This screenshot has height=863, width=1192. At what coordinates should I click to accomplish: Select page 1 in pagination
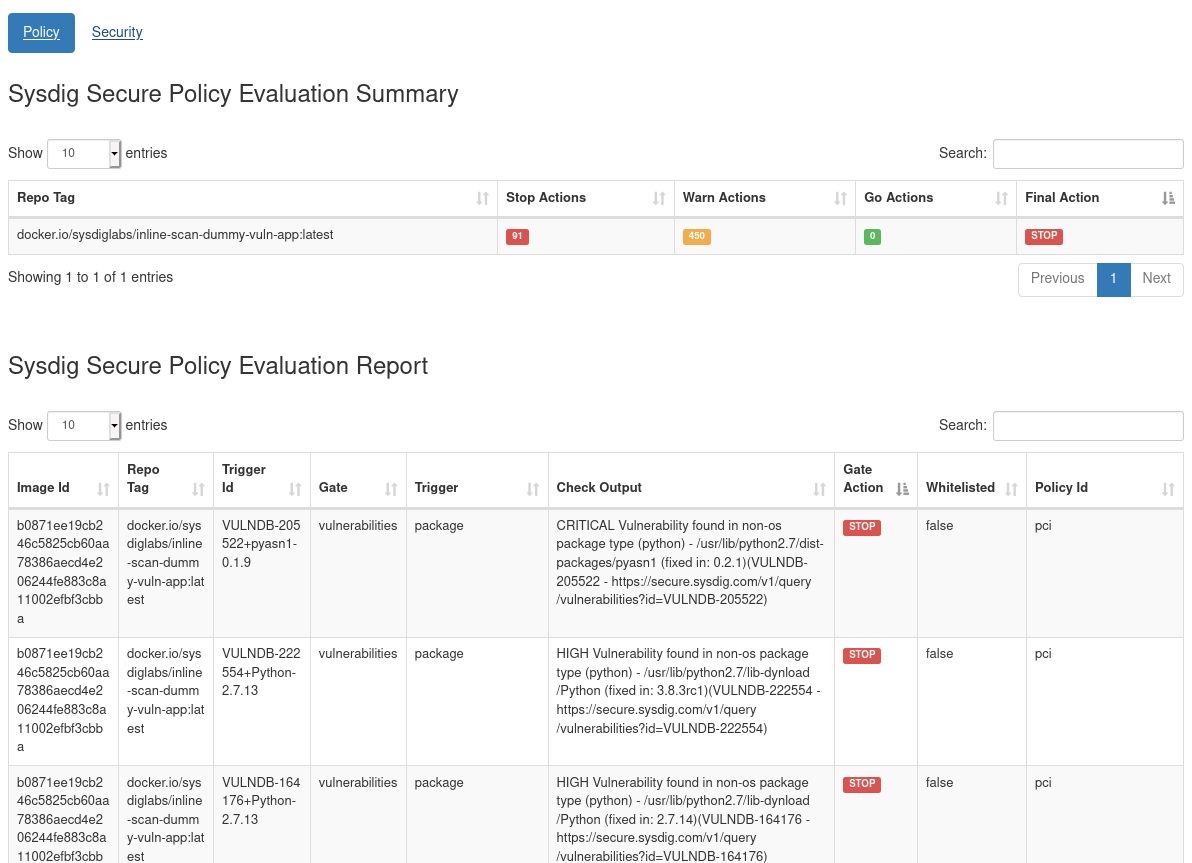(x=1113, y=279)
